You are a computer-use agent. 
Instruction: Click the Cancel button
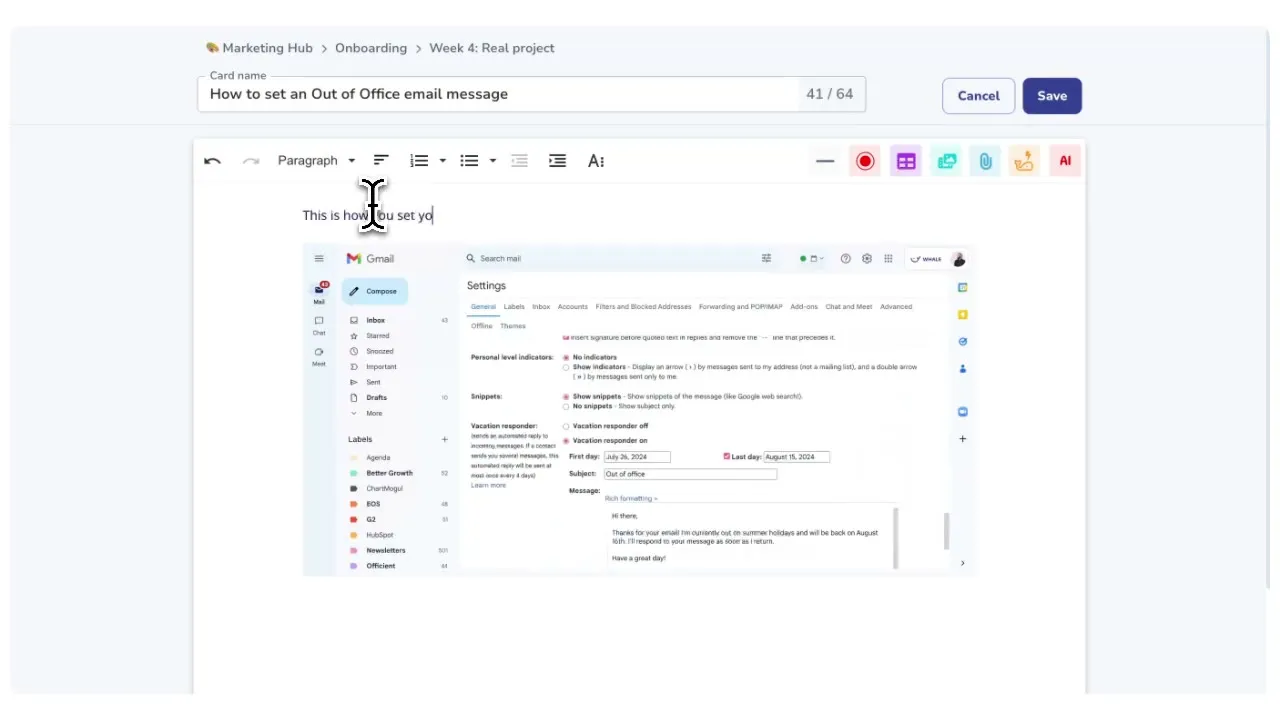coord(978,96)
